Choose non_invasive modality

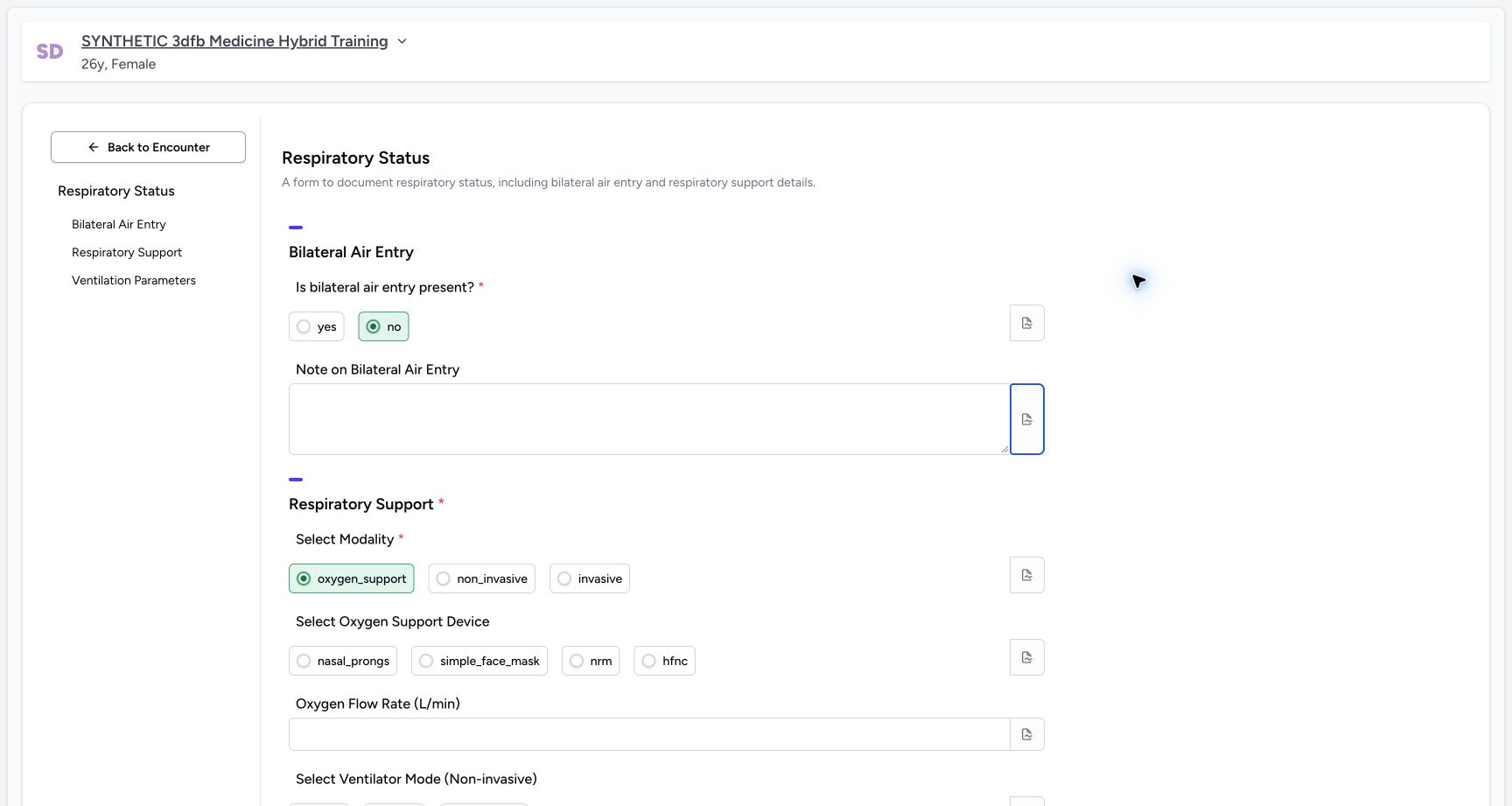481,578
